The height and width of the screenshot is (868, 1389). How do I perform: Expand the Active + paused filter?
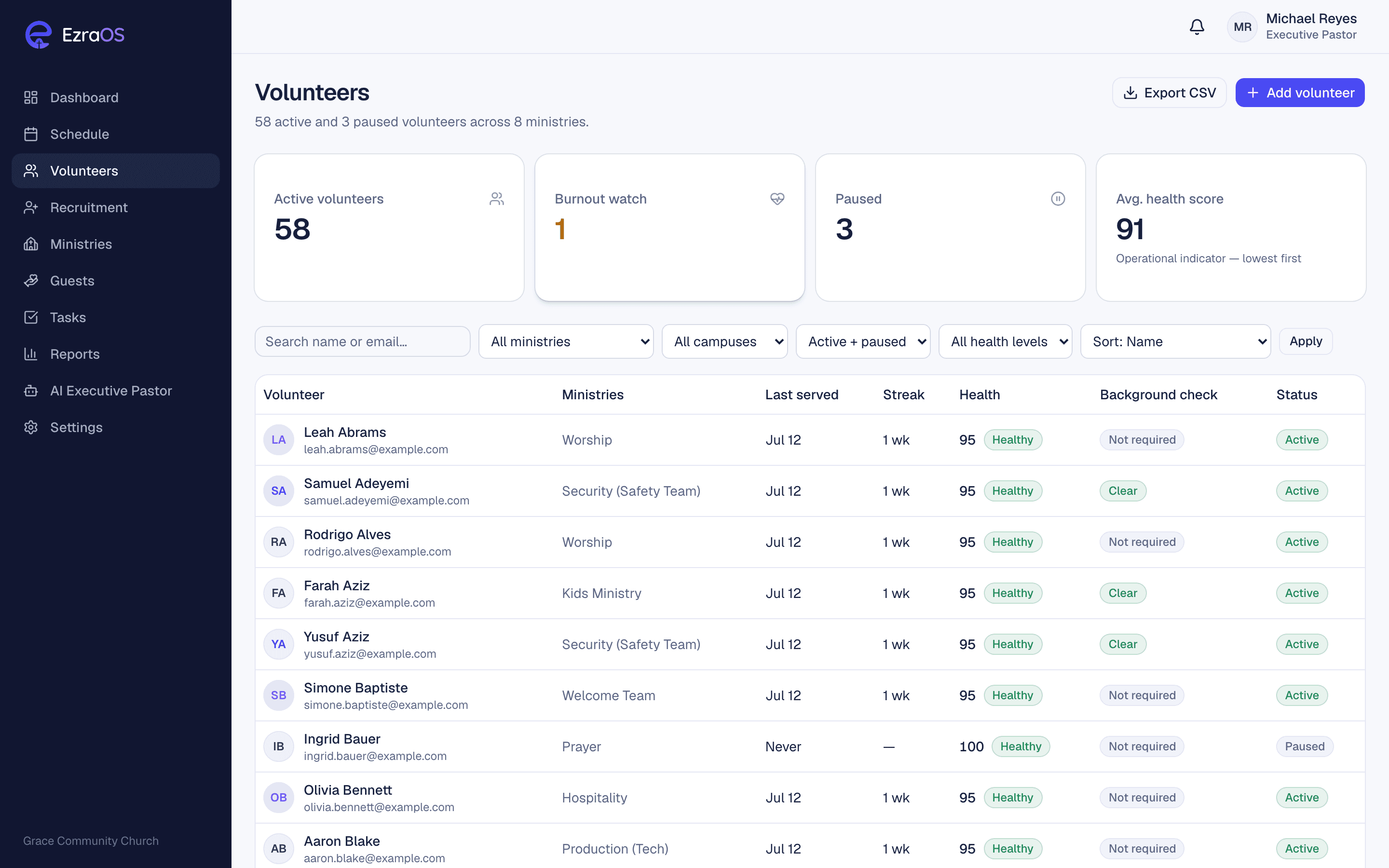863,341
